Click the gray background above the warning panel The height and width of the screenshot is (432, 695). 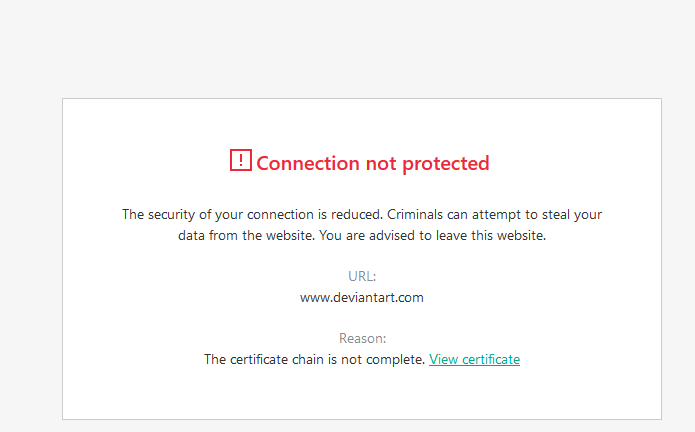(x=347, y=50)
